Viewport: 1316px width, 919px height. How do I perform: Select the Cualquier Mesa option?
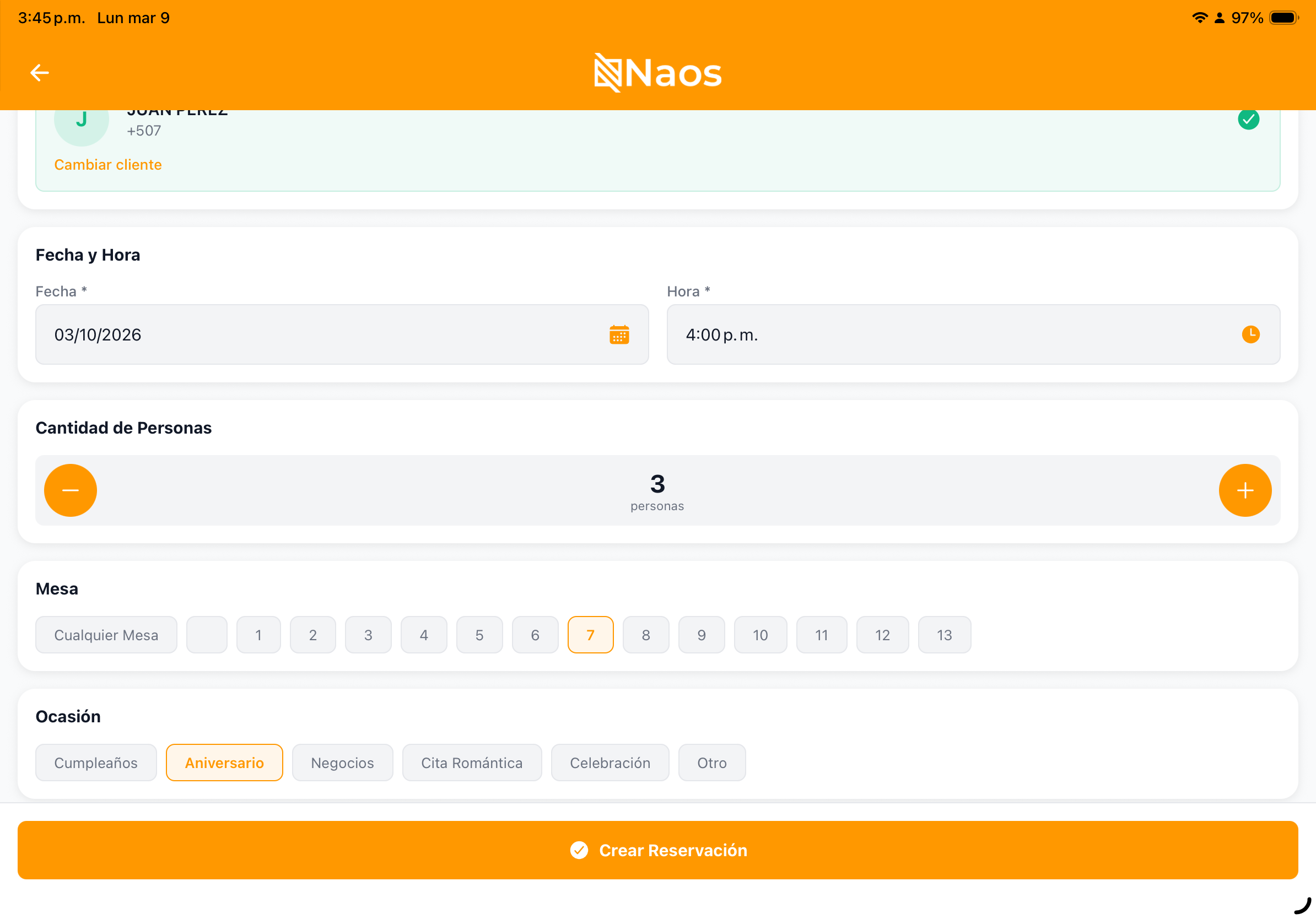click(106, 635)
